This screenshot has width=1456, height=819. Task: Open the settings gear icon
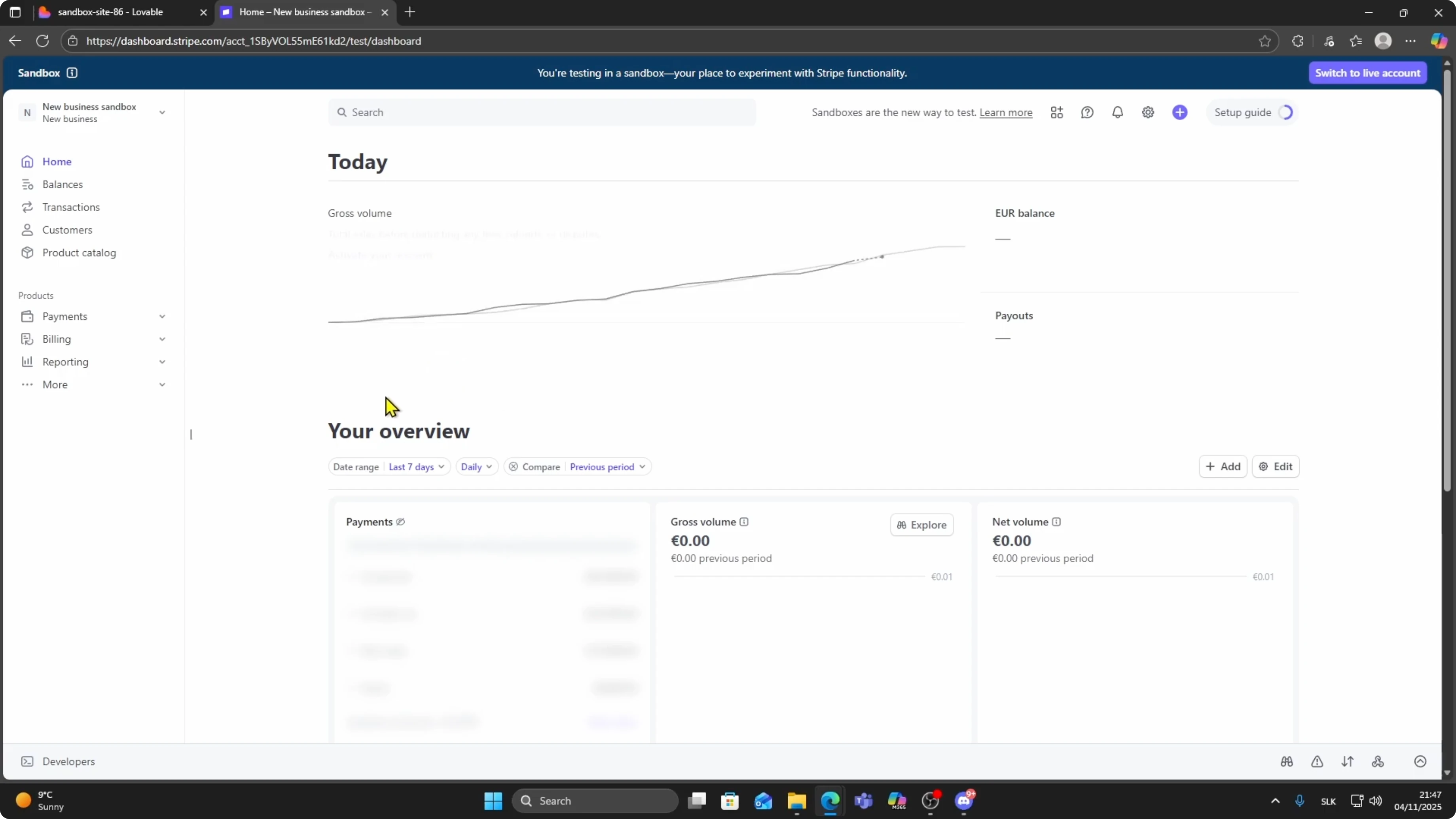1147,112
